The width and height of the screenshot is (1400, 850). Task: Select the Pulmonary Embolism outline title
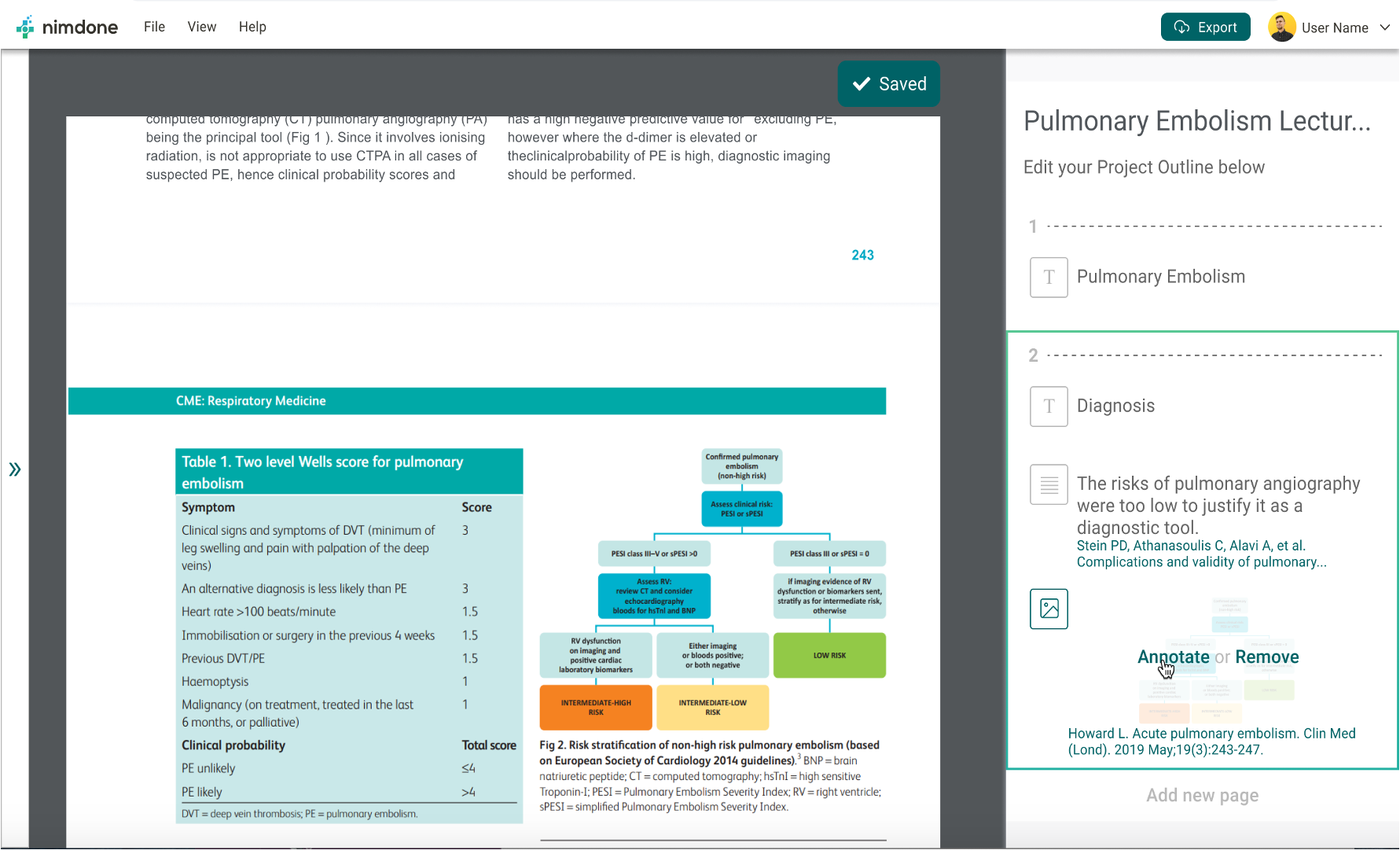(1160, 277)
